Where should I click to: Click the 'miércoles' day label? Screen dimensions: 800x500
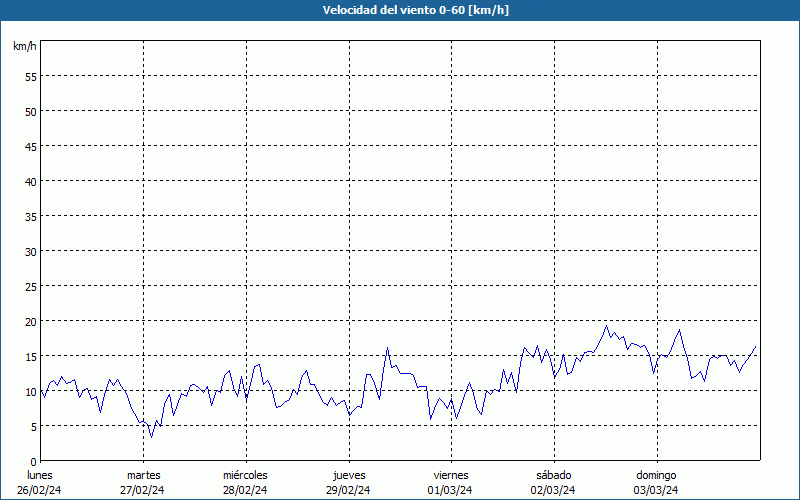pos(245,475)
